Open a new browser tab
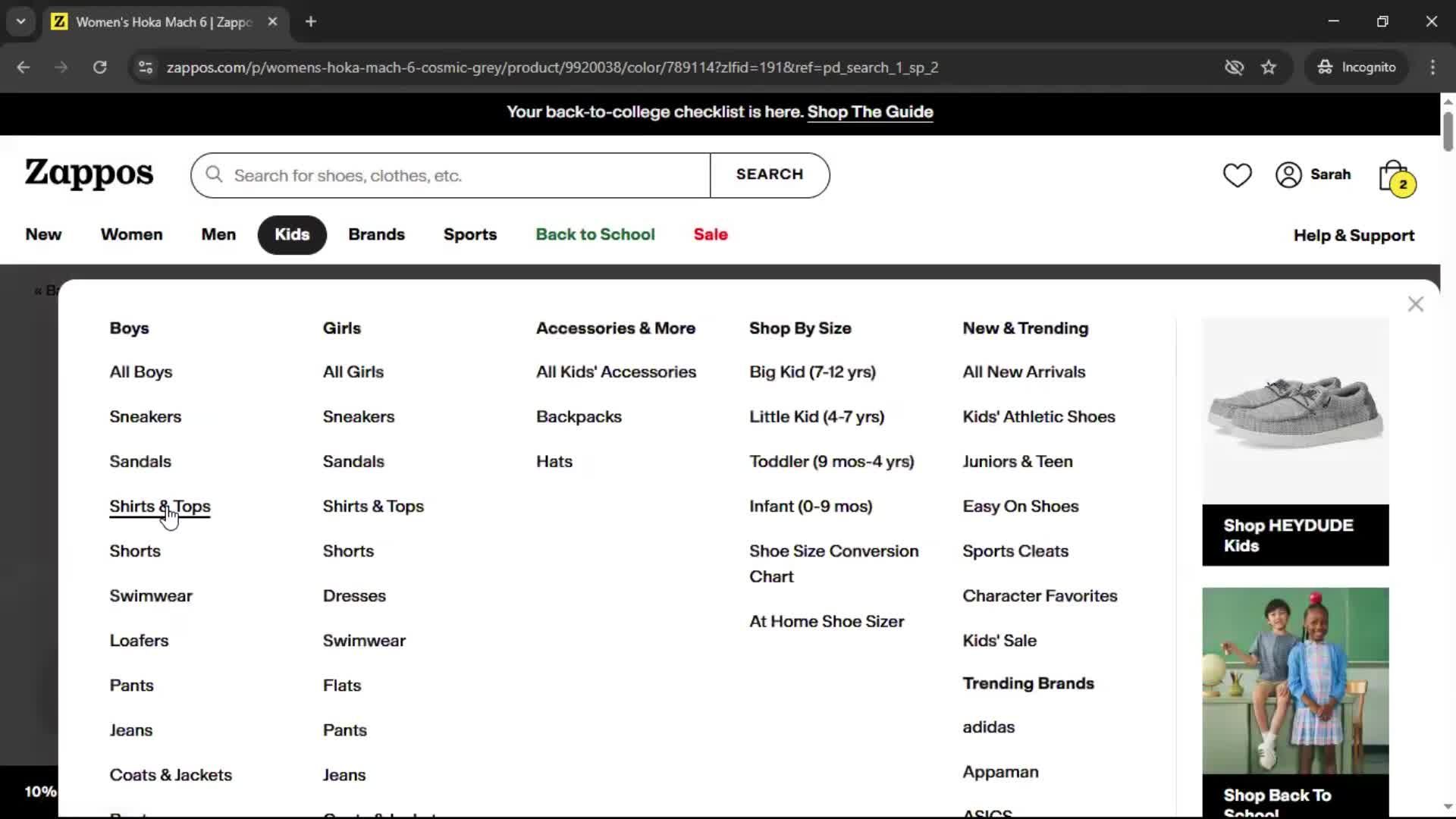This screenshot has width=1456, height=819. click(x=310, y=22)
